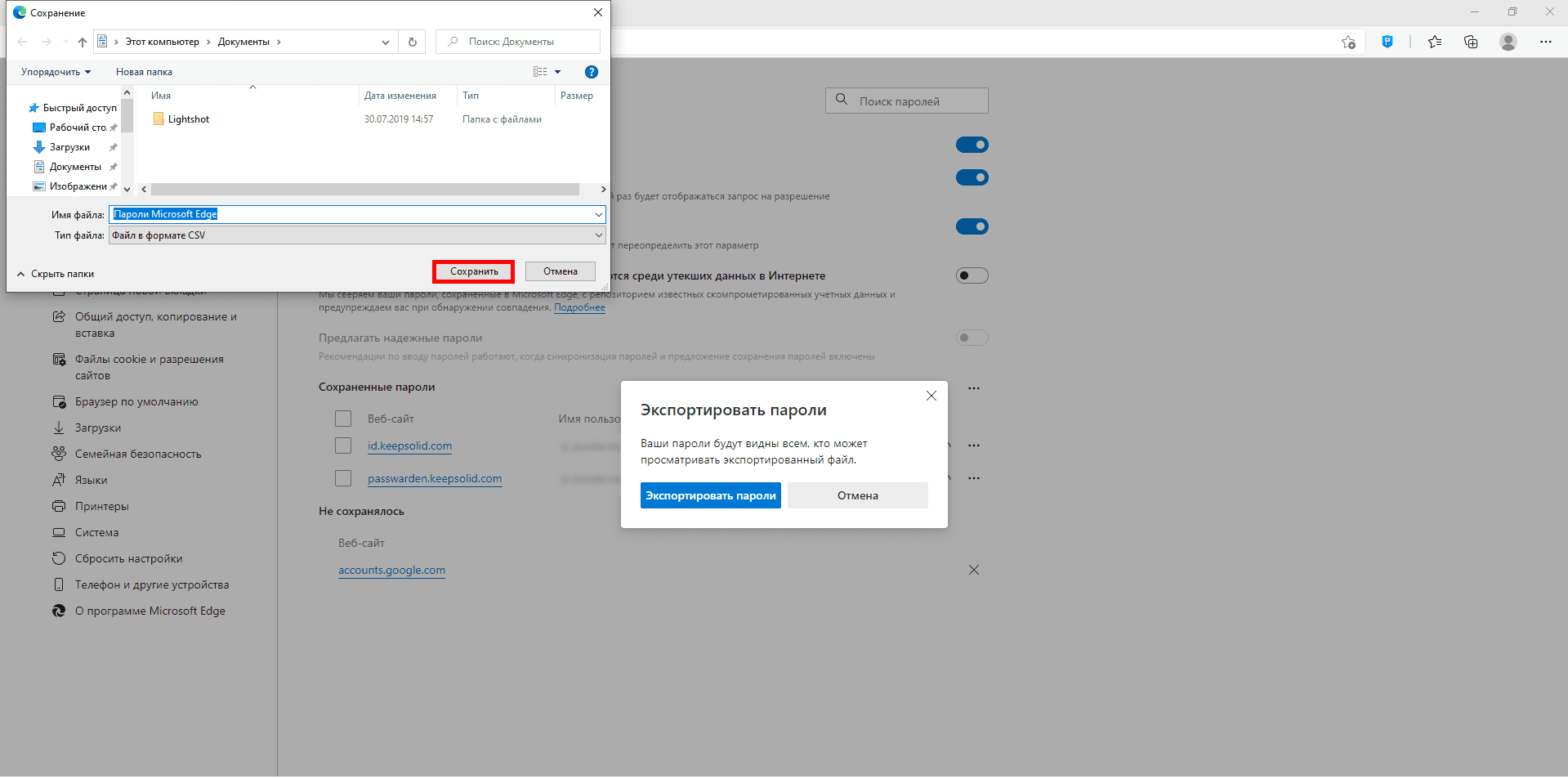1568x779 pixels.
Task: Click the up-arrow folder navigation icon
Action: [82, 42]
